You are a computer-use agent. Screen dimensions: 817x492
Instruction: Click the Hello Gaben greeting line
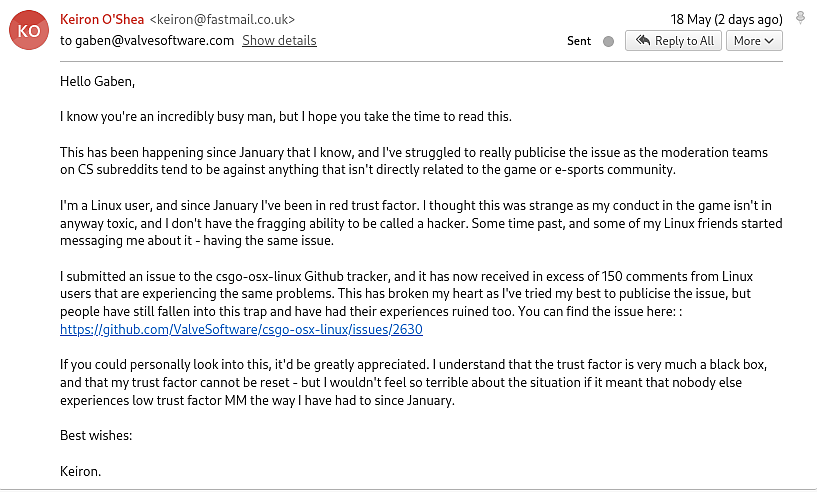click(97, 81)
